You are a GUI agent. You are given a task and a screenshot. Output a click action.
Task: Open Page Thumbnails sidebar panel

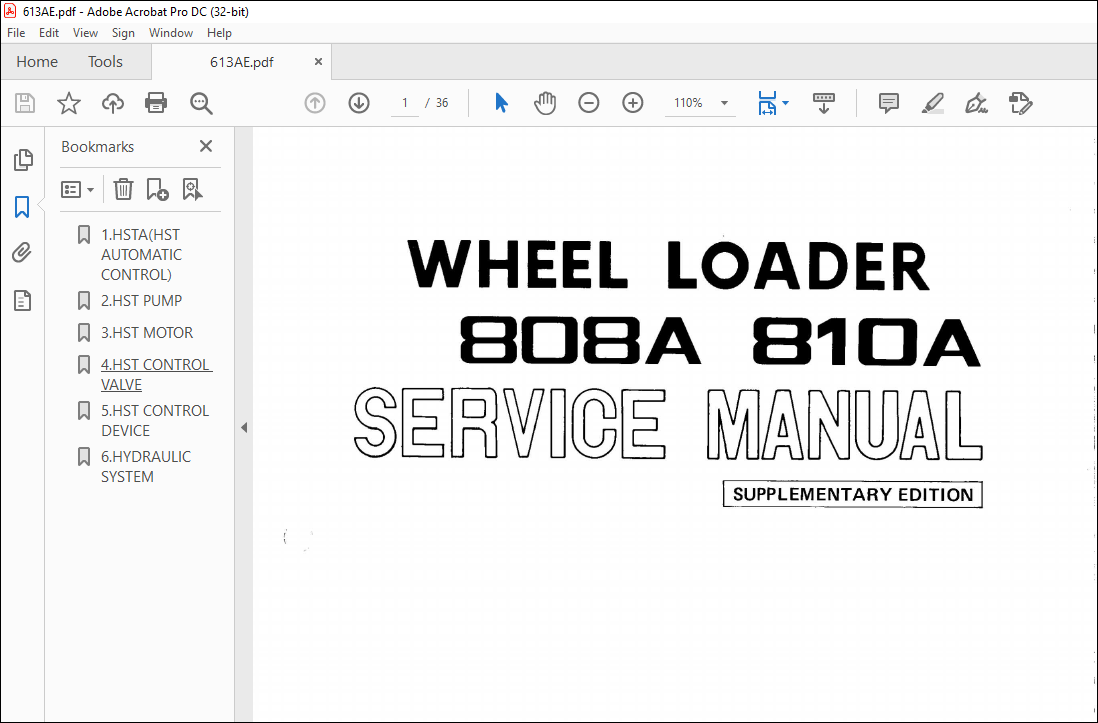click(x=22, y=160)
